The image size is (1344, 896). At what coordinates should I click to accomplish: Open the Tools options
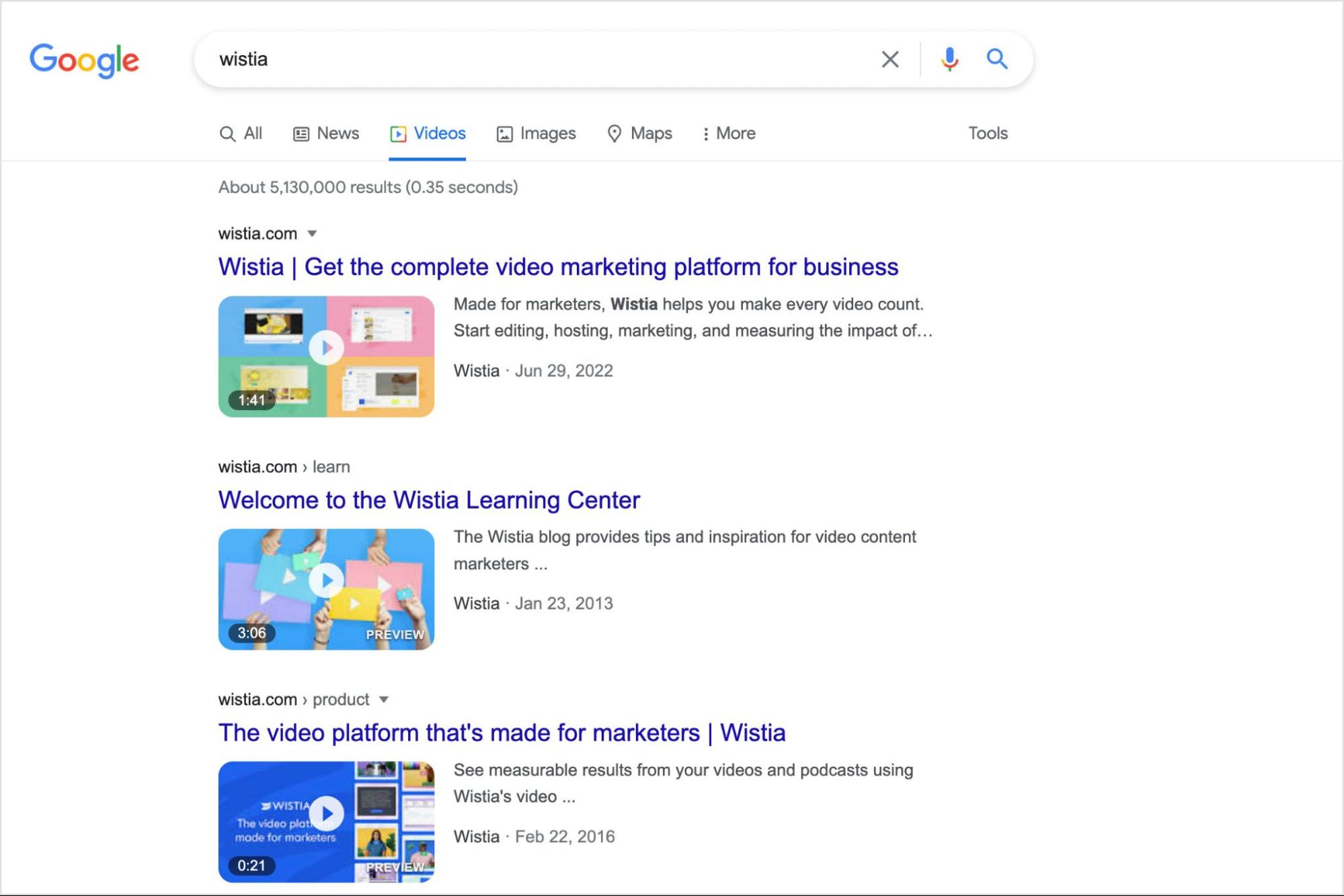click(x=988, y=133)
